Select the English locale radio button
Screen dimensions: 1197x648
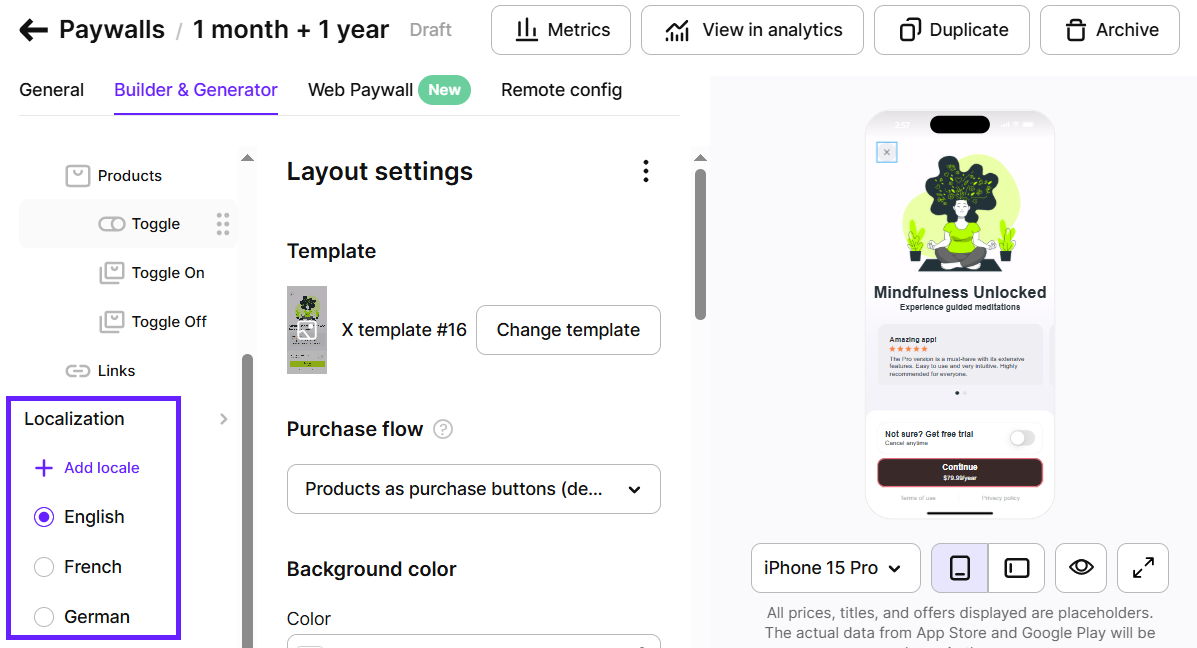click(x=44, y=517)
